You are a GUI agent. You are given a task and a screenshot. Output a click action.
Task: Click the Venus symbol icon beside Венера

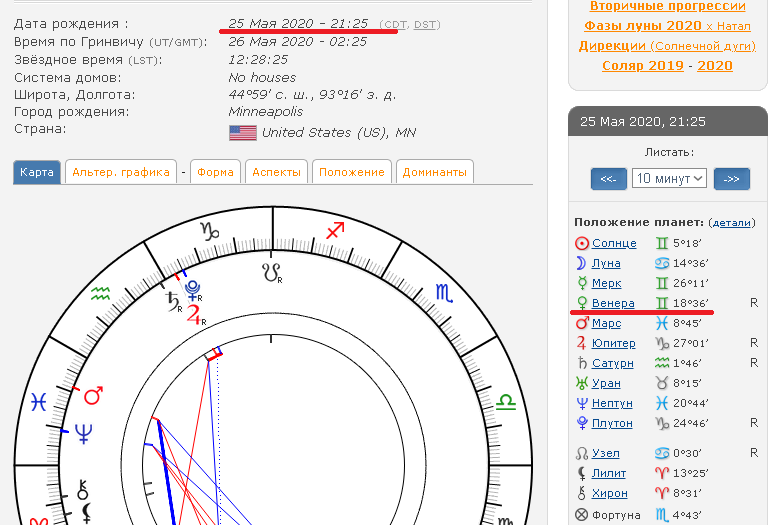click(582, 303)
